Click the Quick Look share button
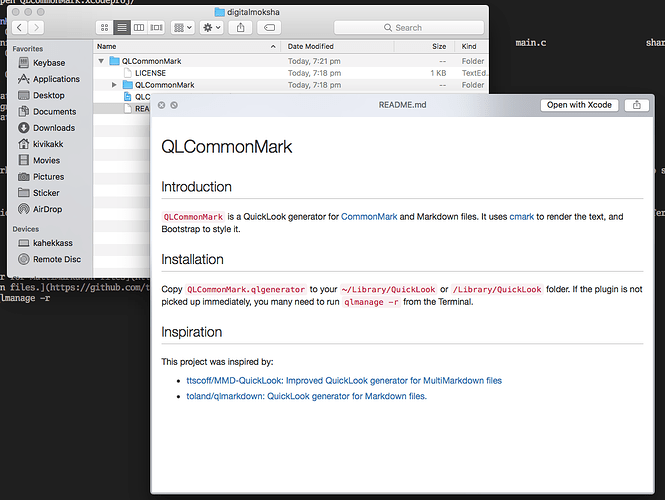Image resolution: width=665 pixels, height=500 pixels. pos(636,105)
